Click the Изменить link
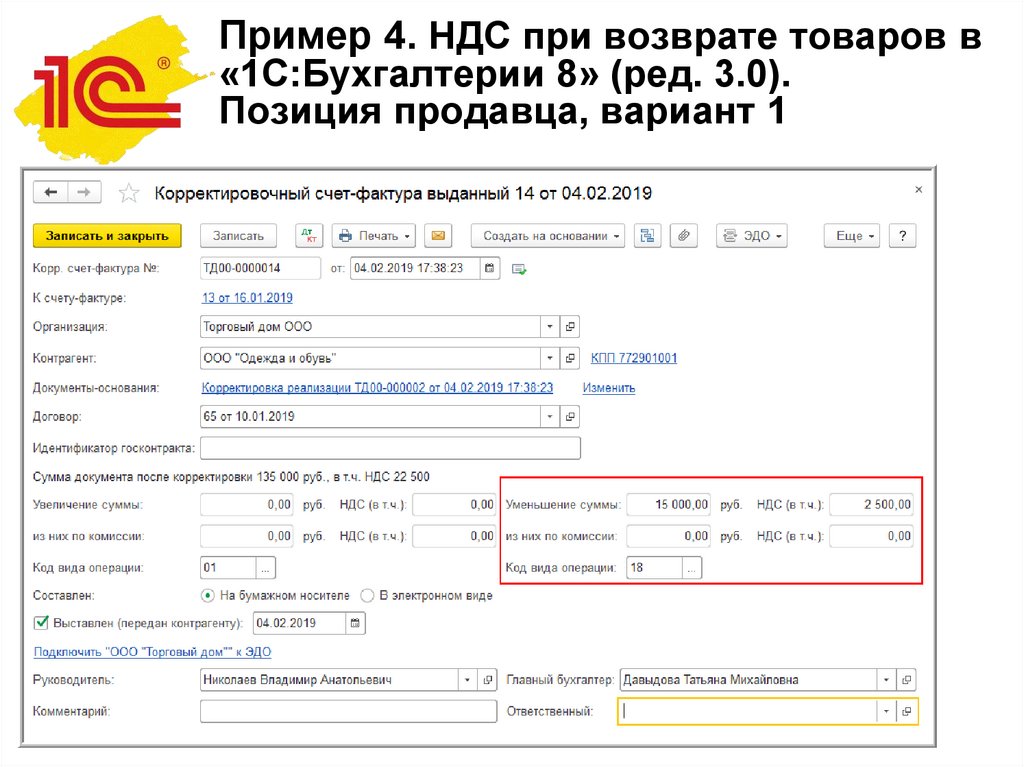The width and height of the screenshot is (1024, 767). click(609, 388)
